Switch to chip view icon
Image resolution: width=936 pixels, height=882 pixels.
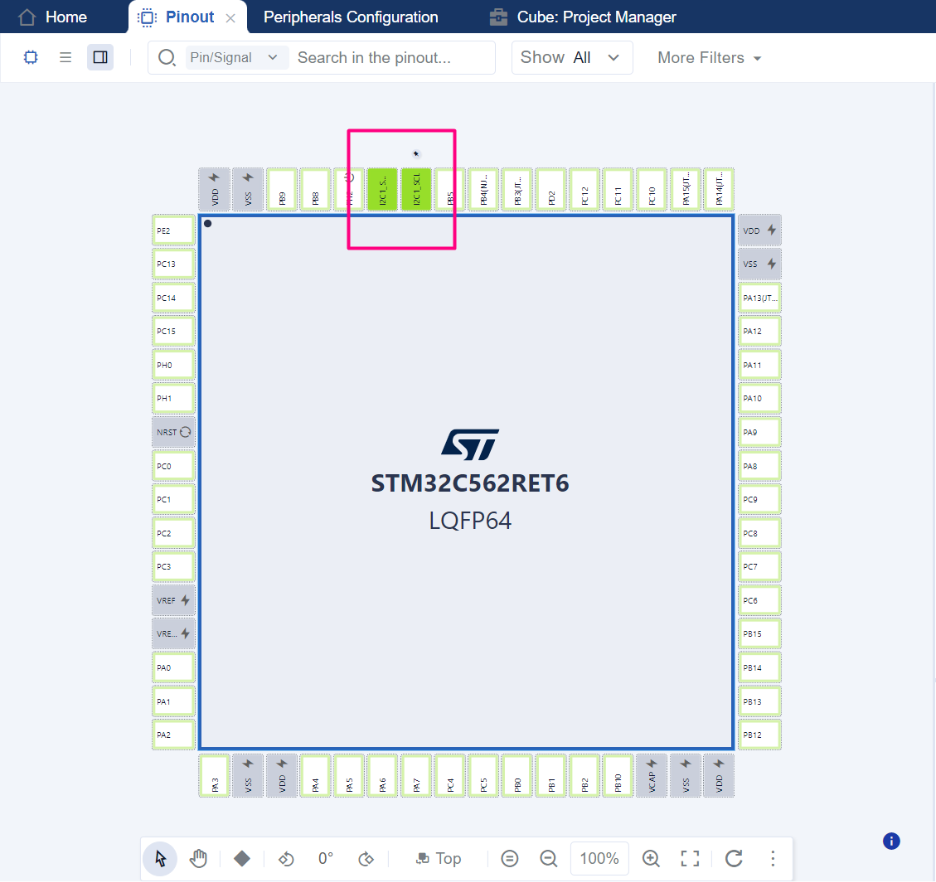[x=30, y=57]
